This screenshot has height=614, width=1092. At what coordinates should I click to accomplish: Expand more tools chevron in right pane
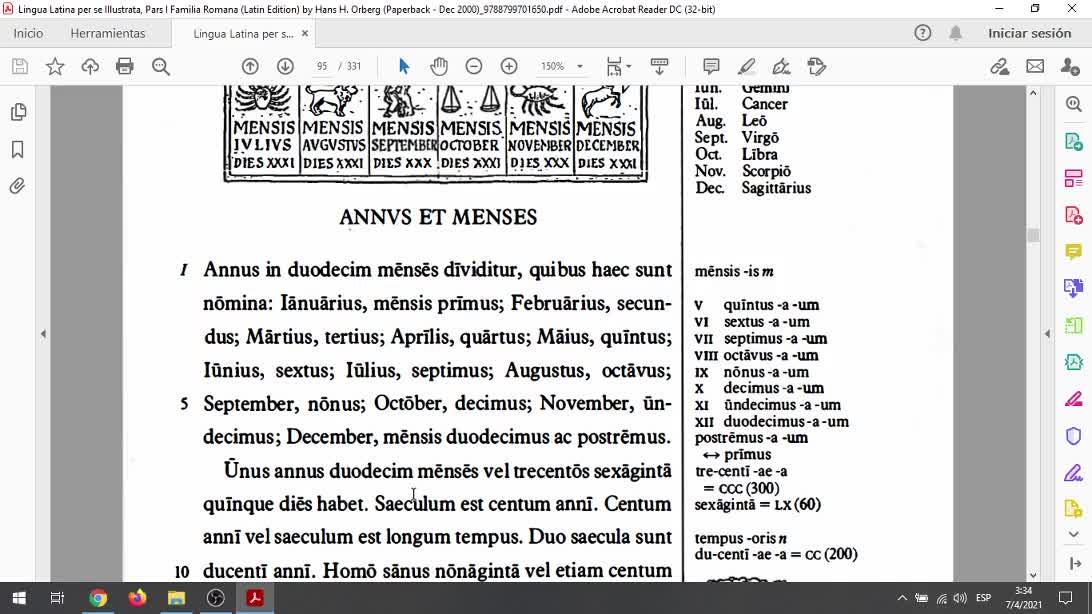click(1074, 535)
